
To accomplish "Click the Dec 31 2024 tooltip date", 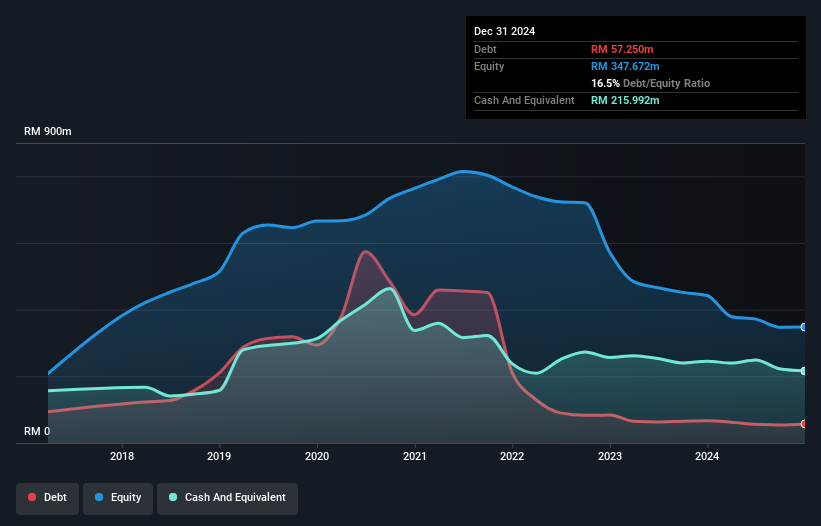I will [x=504, y=31].
